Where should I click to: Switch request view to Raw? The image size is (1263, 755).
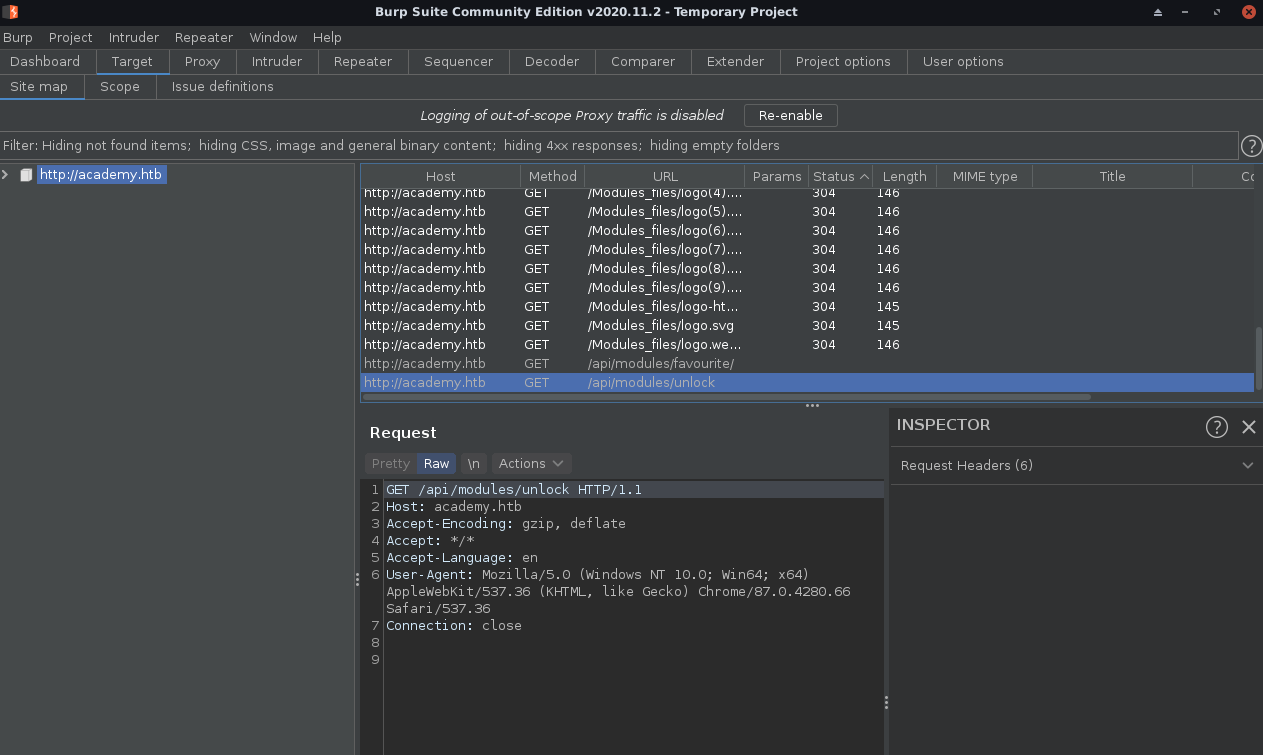click(436, 463)
